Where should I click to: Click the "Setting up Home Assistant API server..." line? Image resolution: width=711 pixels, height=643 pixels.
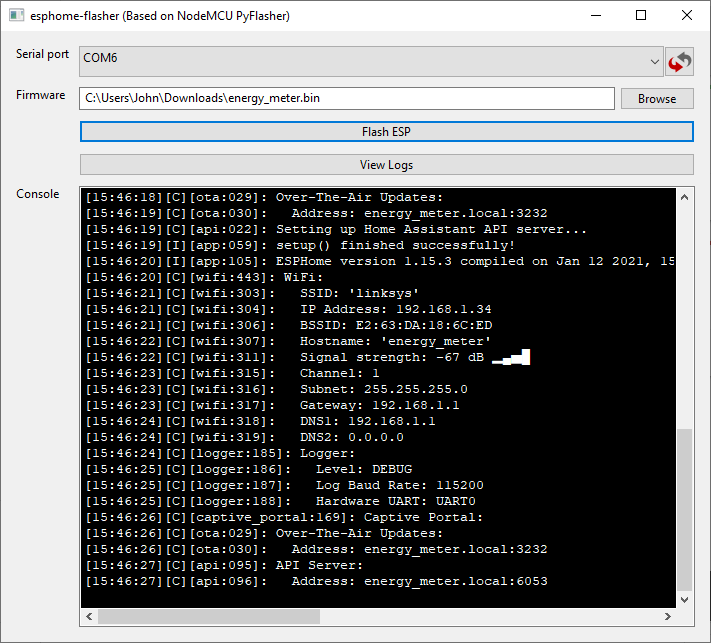coord(336,229)
